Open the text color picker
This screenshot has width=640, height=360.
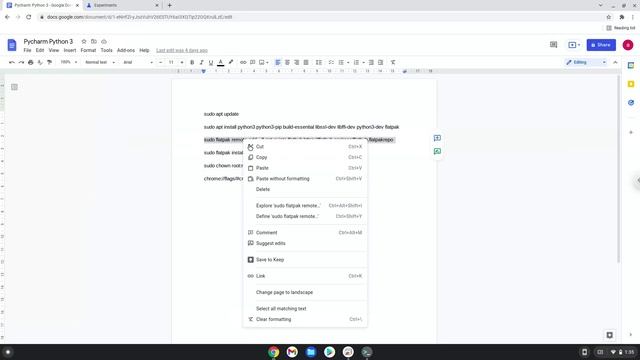pos(221,62)
